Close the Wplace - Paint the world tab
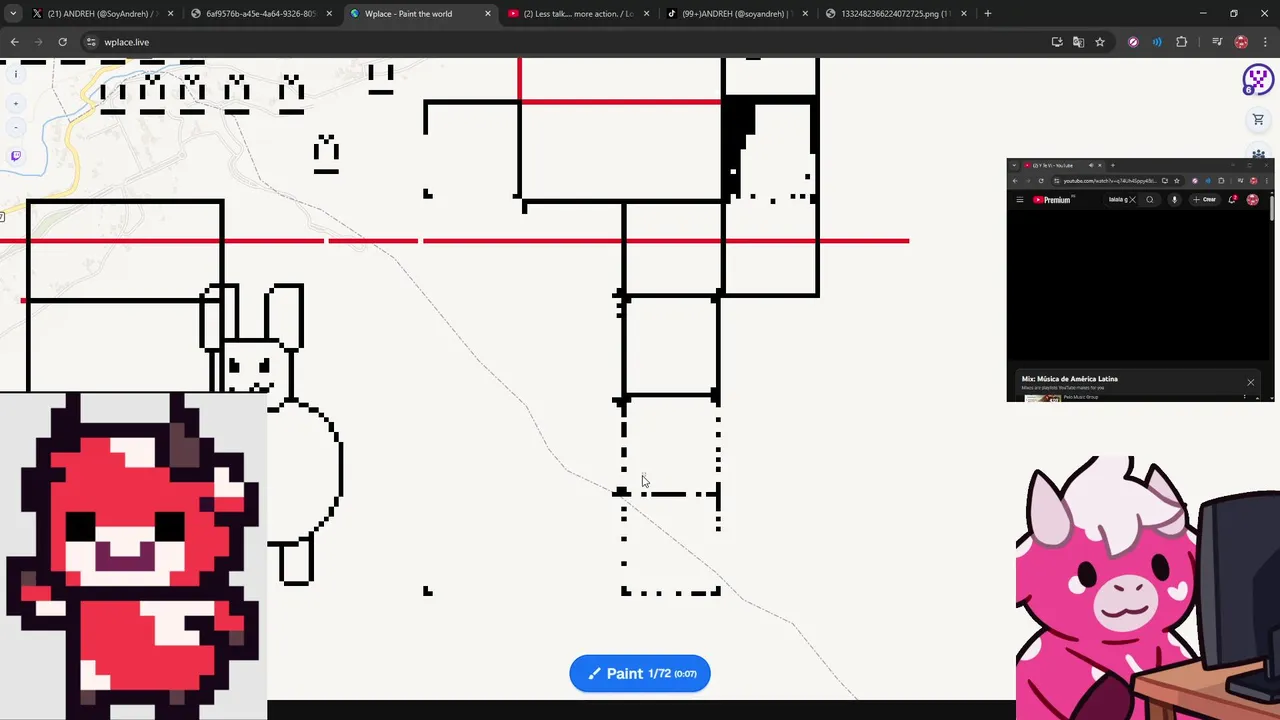1280x720 pixels. coord(488,14)
